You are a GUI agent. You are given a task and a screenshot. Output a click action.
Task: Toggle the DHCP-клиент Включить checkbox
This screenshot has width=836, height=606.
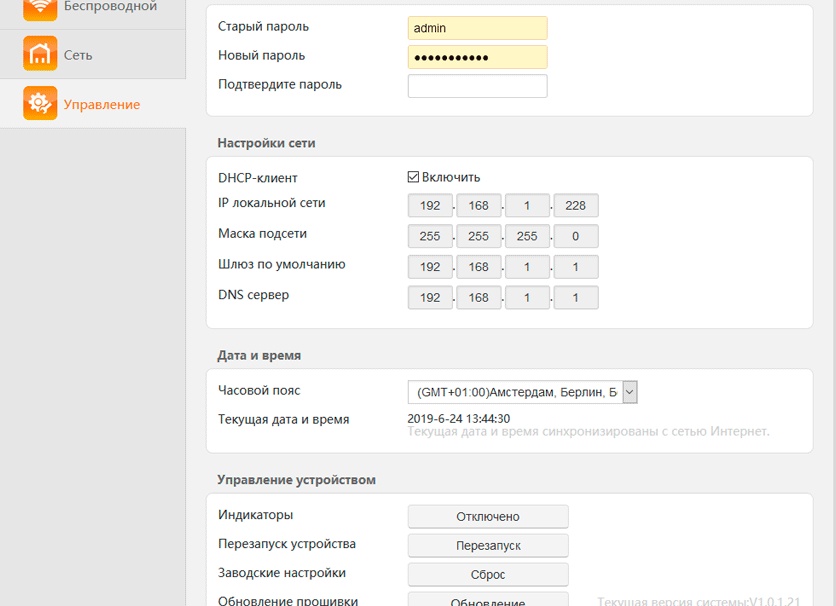click(x=413, y=177)
